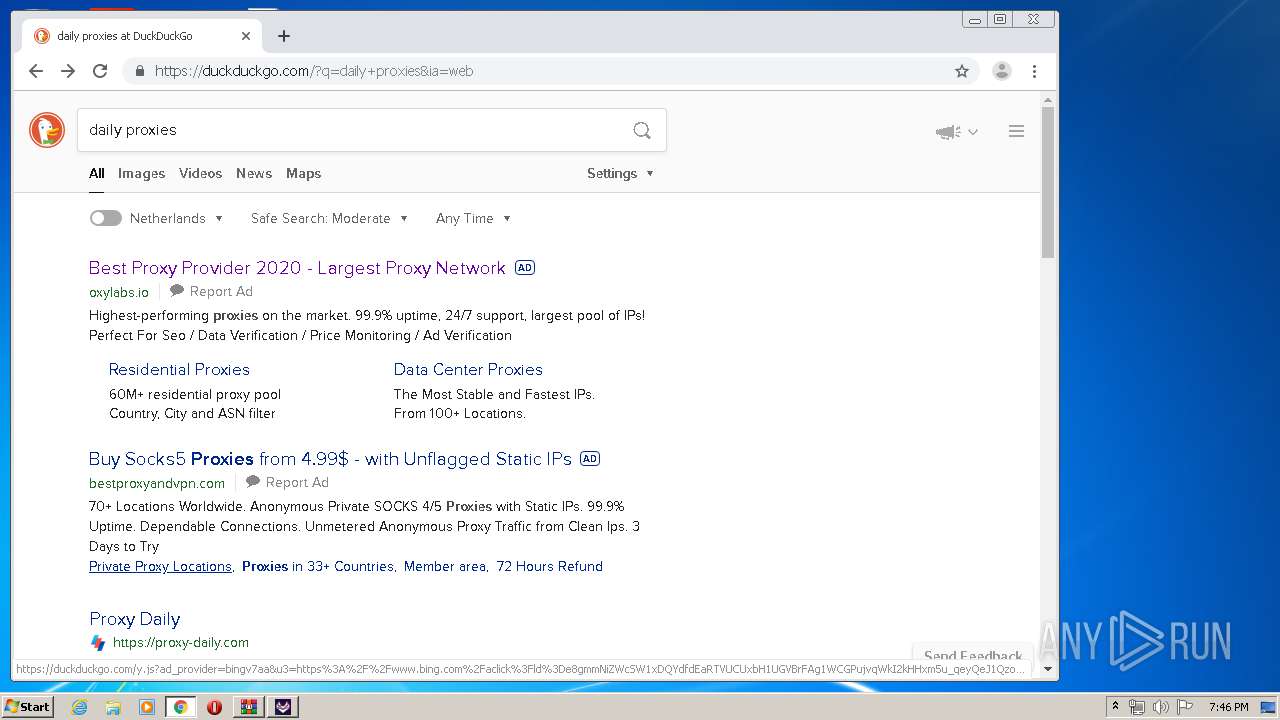Click the page vertical scrollbar thumb
Image resolution: width=1280 pixels, height=720 pixels.
point(1048,182)
